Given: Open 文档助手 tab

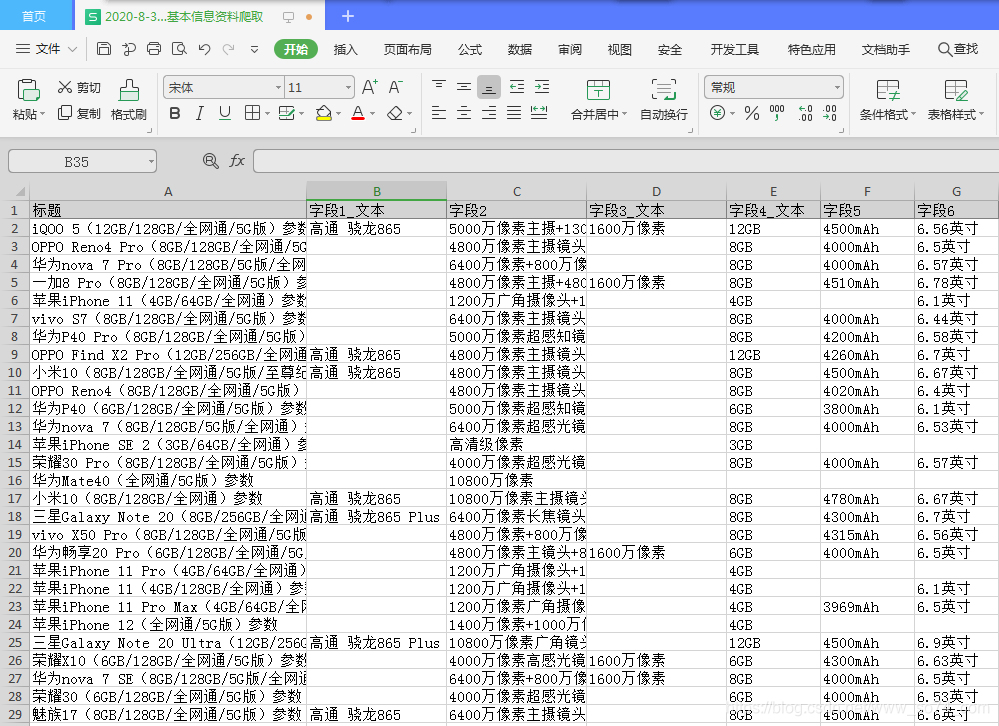Looking at the screenshot, I should pyautogui.click(x=886, y=49).
